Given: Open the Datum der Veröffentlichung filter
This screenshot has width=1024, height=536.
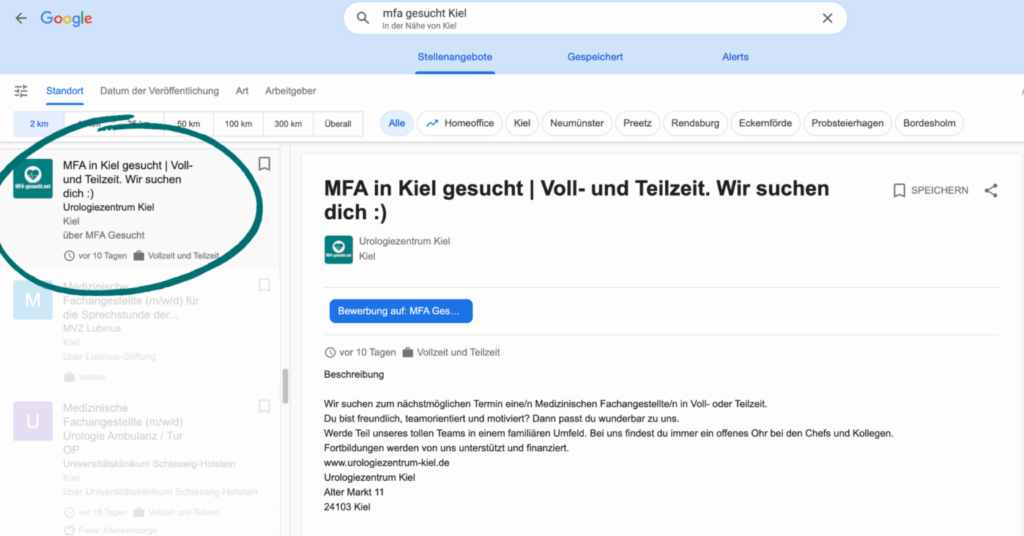Looking at the screenshot, I should coord(159,91).
